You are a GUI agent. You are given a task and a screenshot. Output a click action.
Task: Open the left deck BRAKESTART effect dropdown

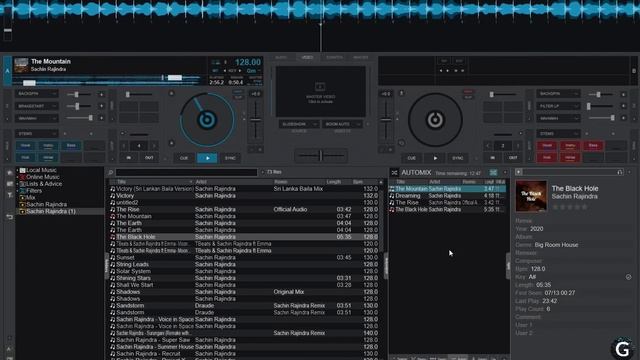coord(36,106)
